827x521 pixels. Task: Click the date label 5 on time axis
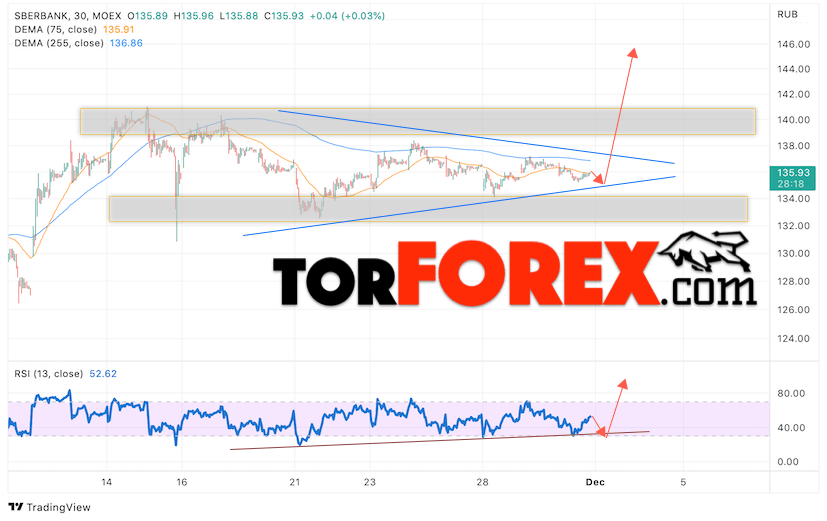click(x=683, y=482)
